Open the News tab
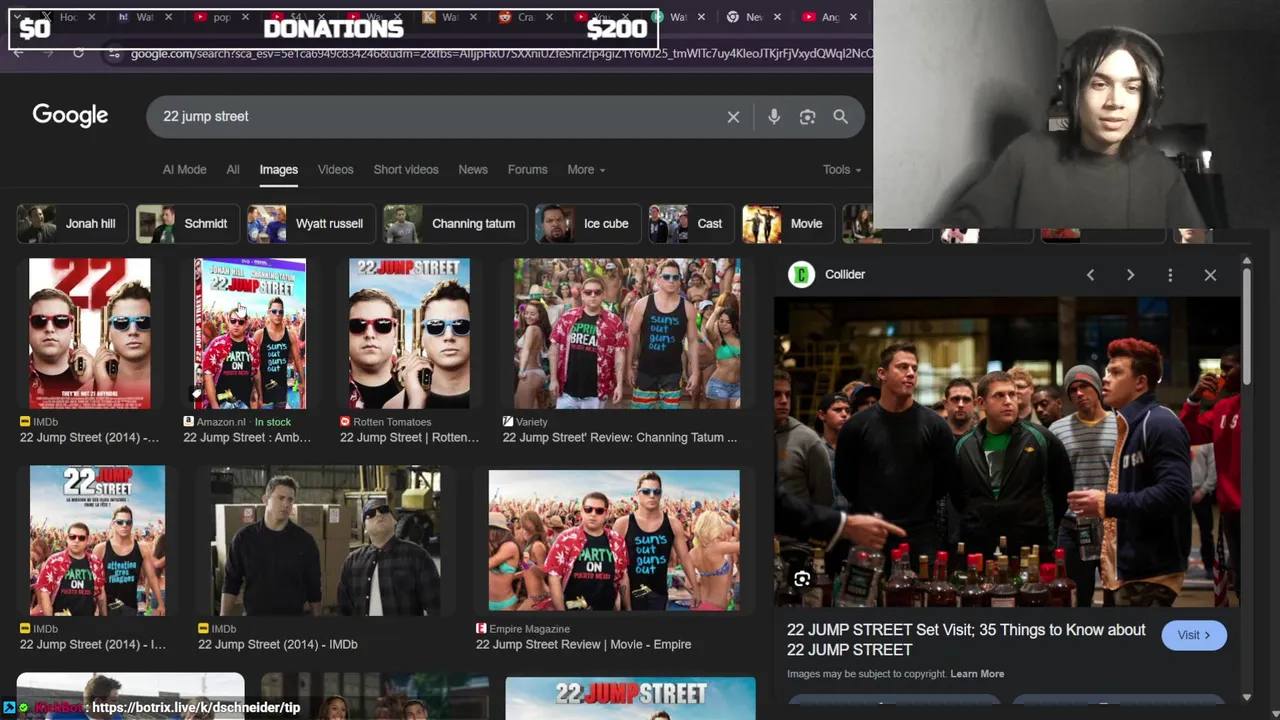Viewport: 1280px width, 720px height. [x=473, y=169]
